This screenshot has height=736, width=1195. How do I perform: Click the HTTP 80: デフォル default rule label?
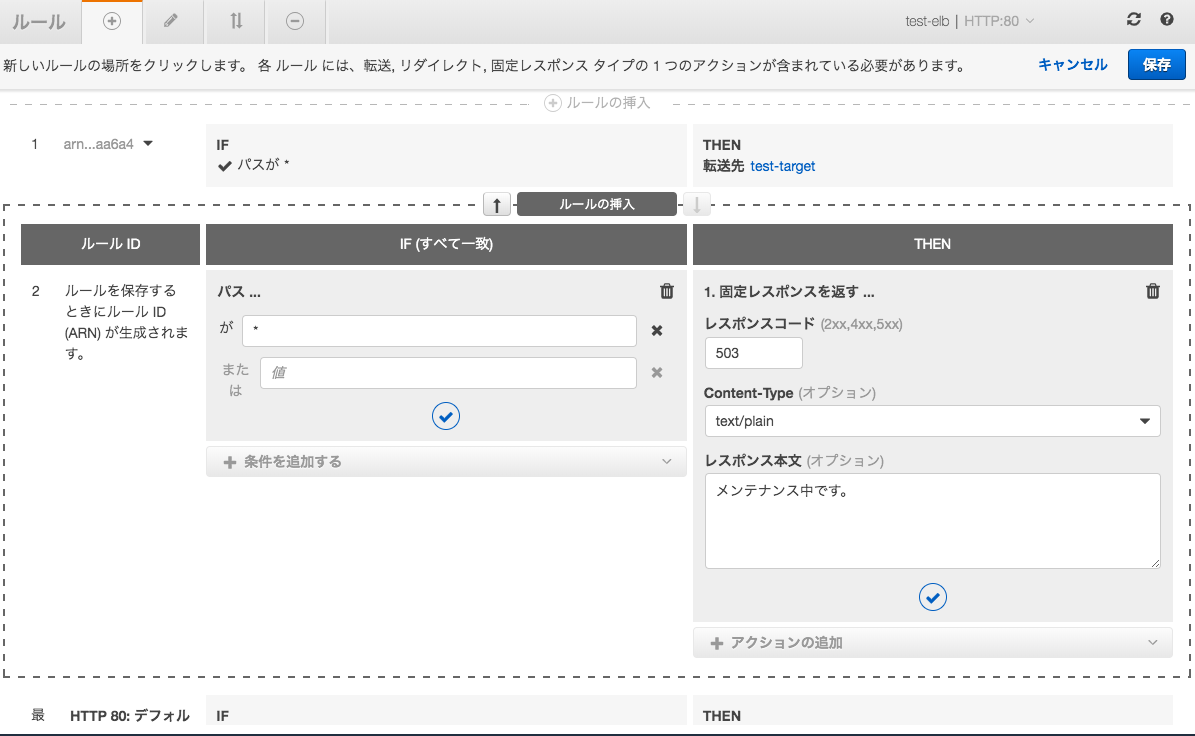tap(130, 715)
